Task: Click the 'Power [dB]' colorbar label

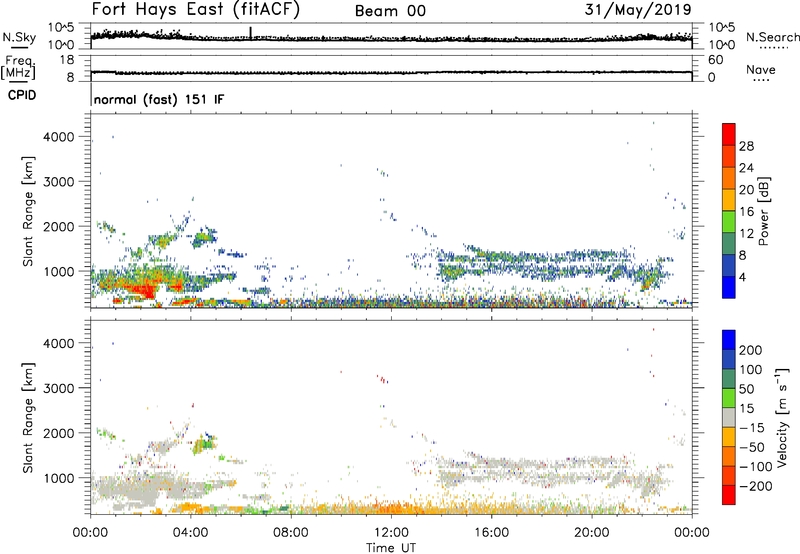Action: tap(763, 211)
